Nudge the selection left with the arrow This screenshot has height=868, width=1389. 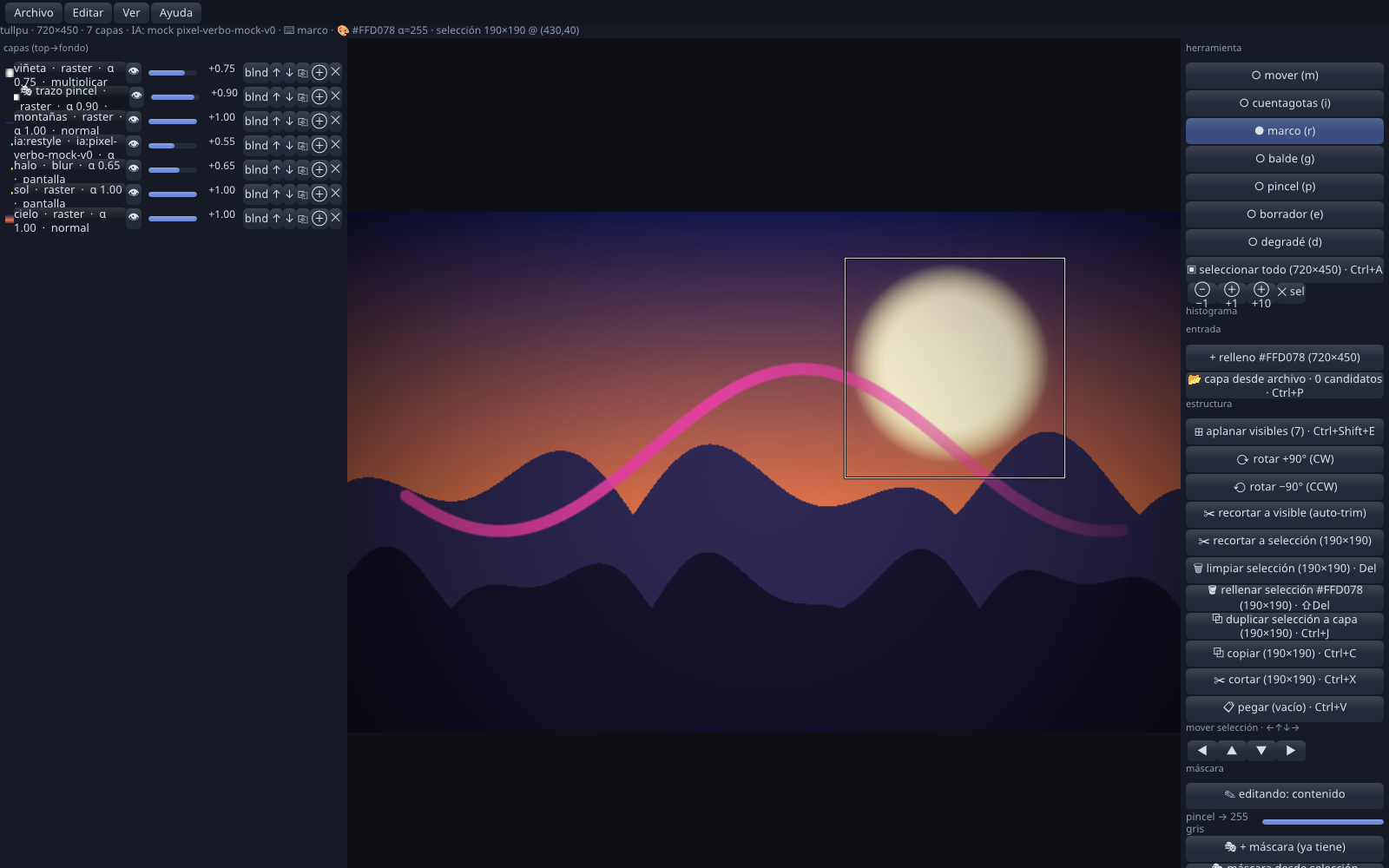coord(1202,750)
